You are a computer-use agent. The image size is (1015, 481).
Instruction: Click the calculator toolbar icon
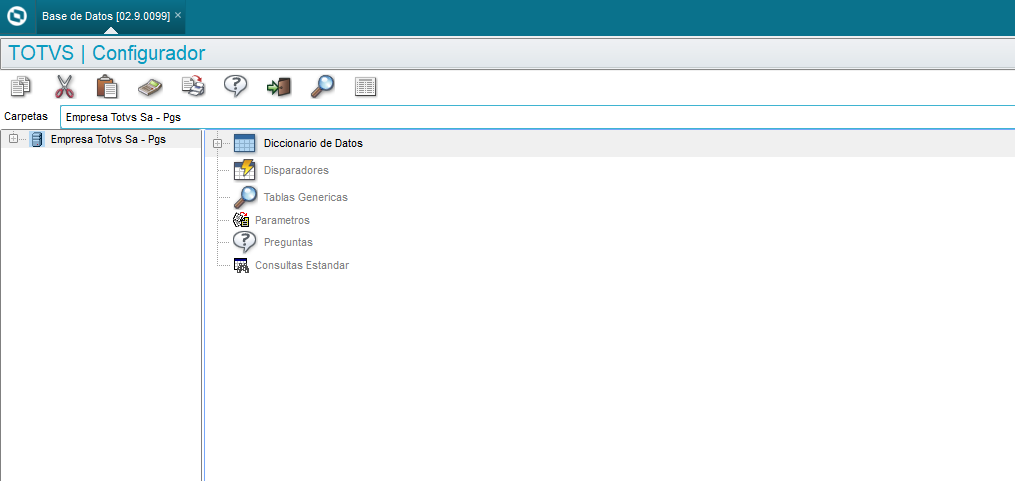150,87
